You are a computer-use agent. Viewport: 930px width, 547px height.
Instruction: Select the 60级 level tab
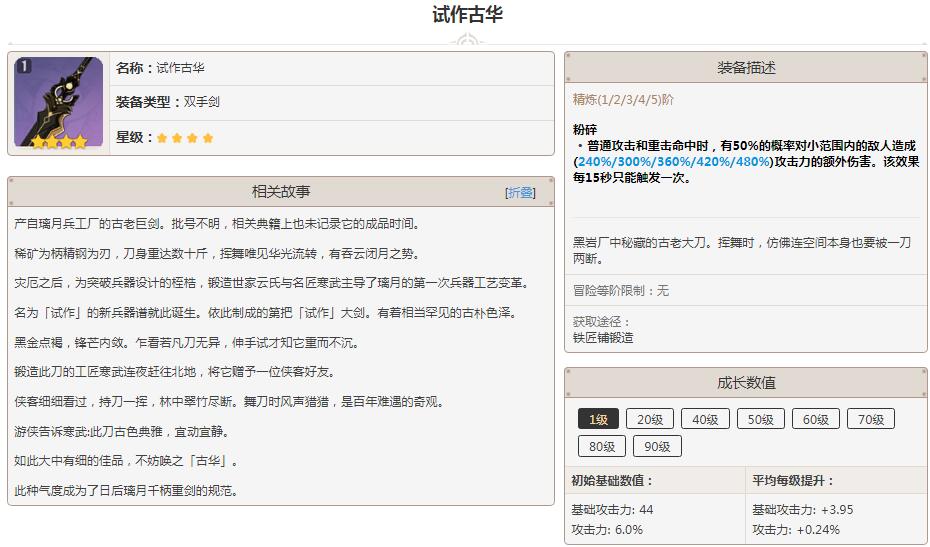click(816, 419)
